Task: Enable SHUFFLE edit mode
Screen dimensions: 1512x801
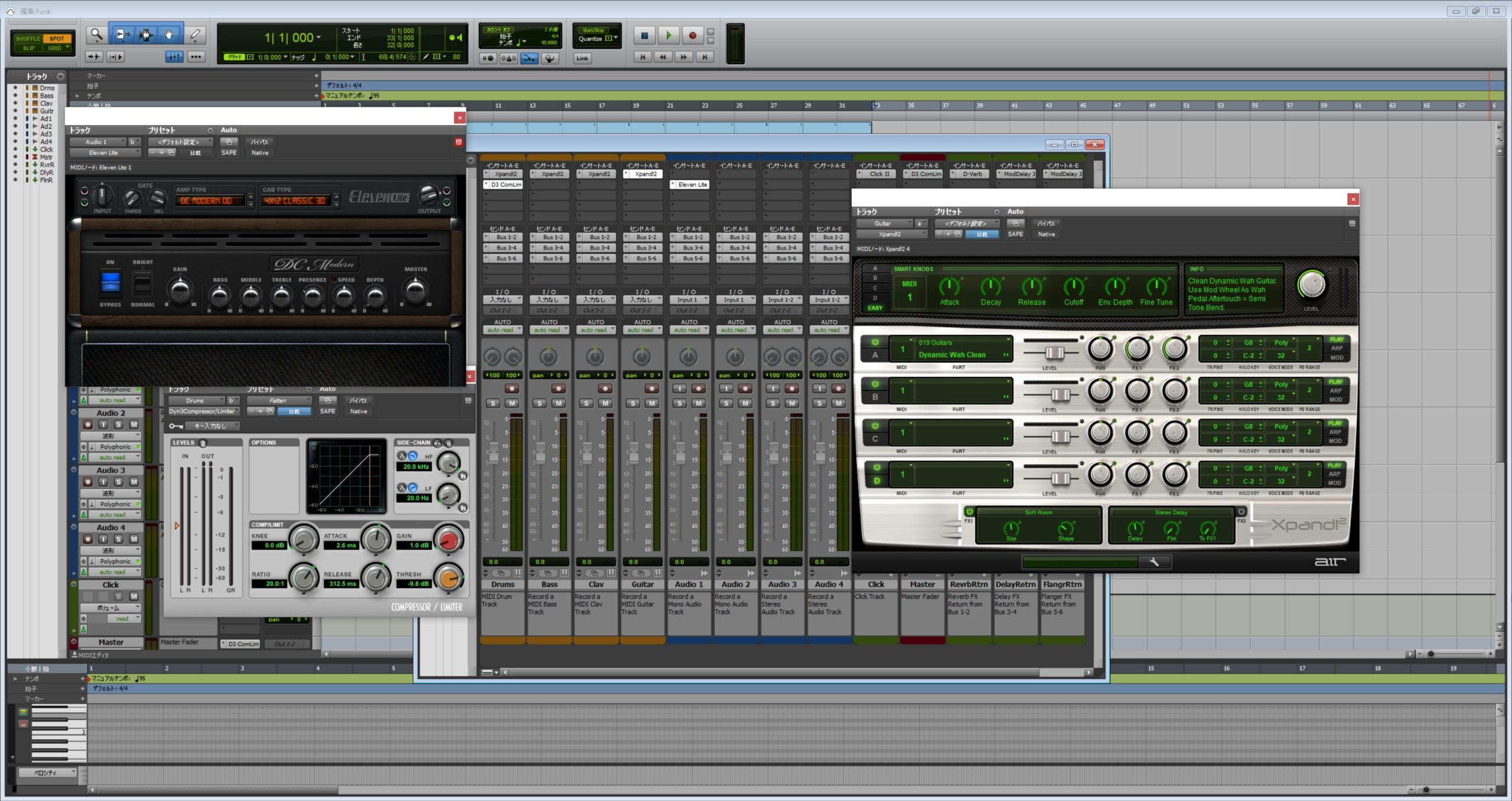Action: pos(27,38)
